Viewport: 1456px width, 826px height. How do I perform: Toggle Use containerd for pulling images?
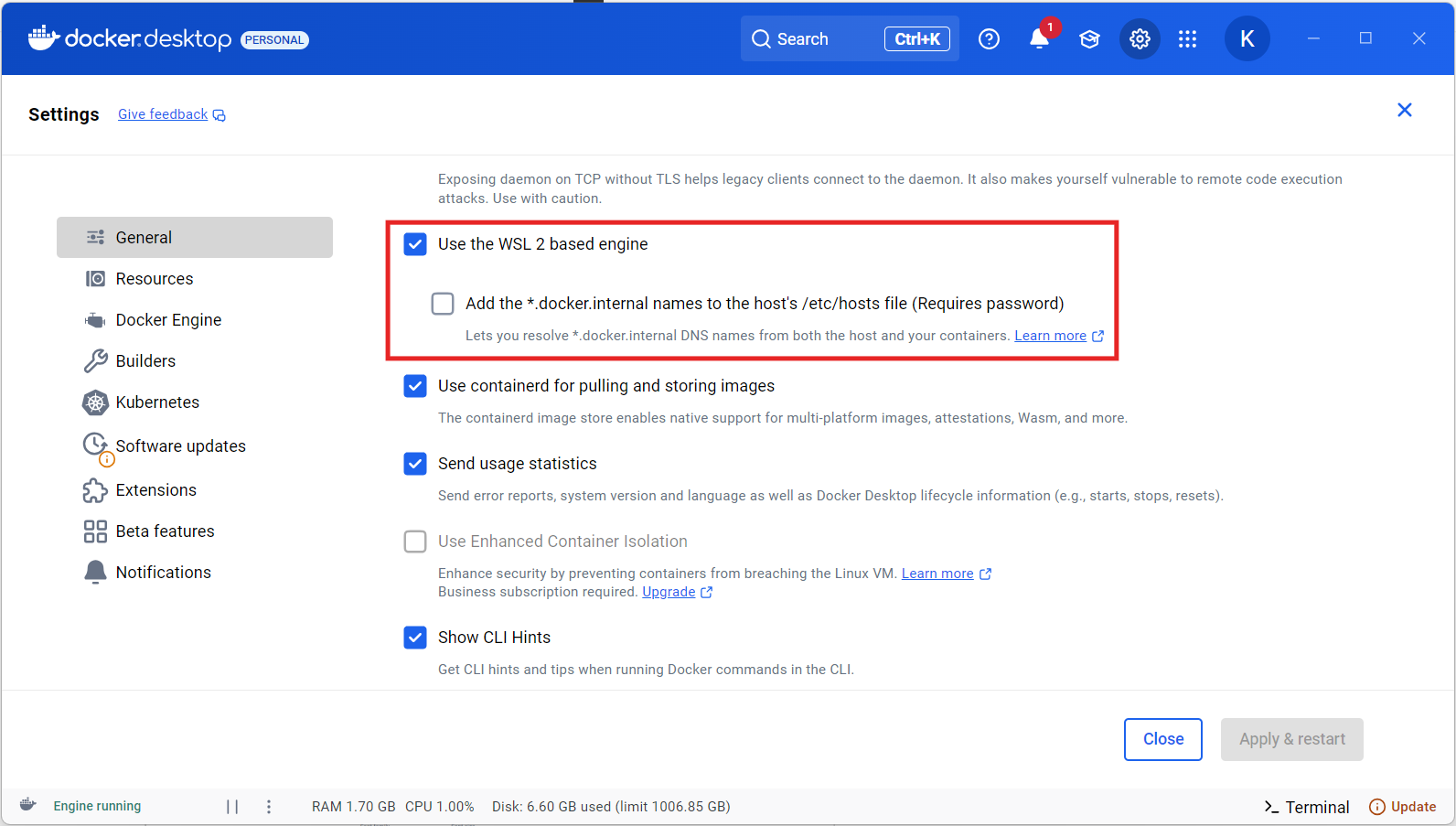415,386
